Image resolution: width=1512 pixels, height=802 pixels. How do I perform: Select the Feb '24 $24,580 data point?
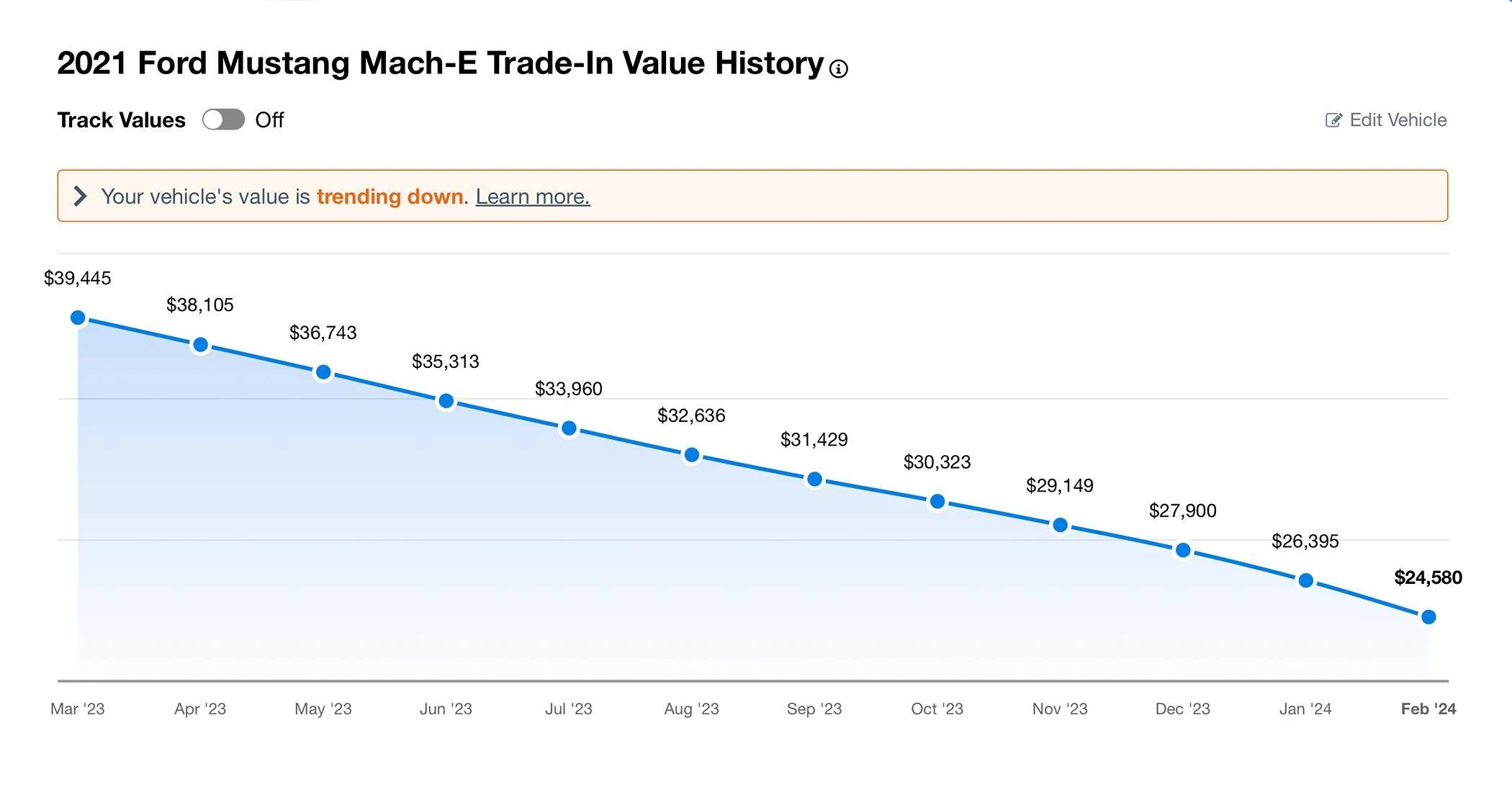tap(1428, 617)
